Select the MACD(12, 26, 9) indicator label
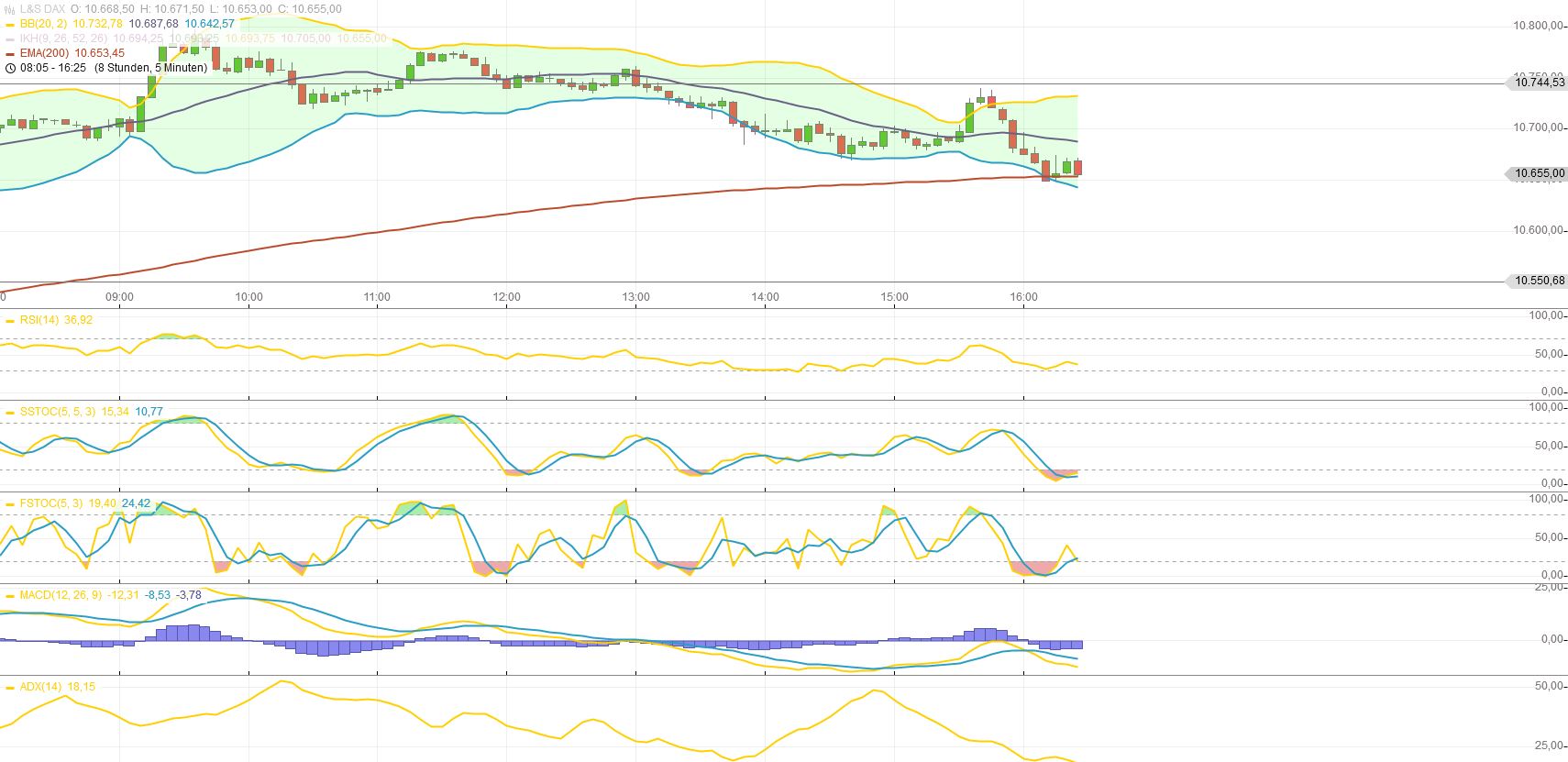Viewport: 1568px width, 762px height. pos(61,595)
